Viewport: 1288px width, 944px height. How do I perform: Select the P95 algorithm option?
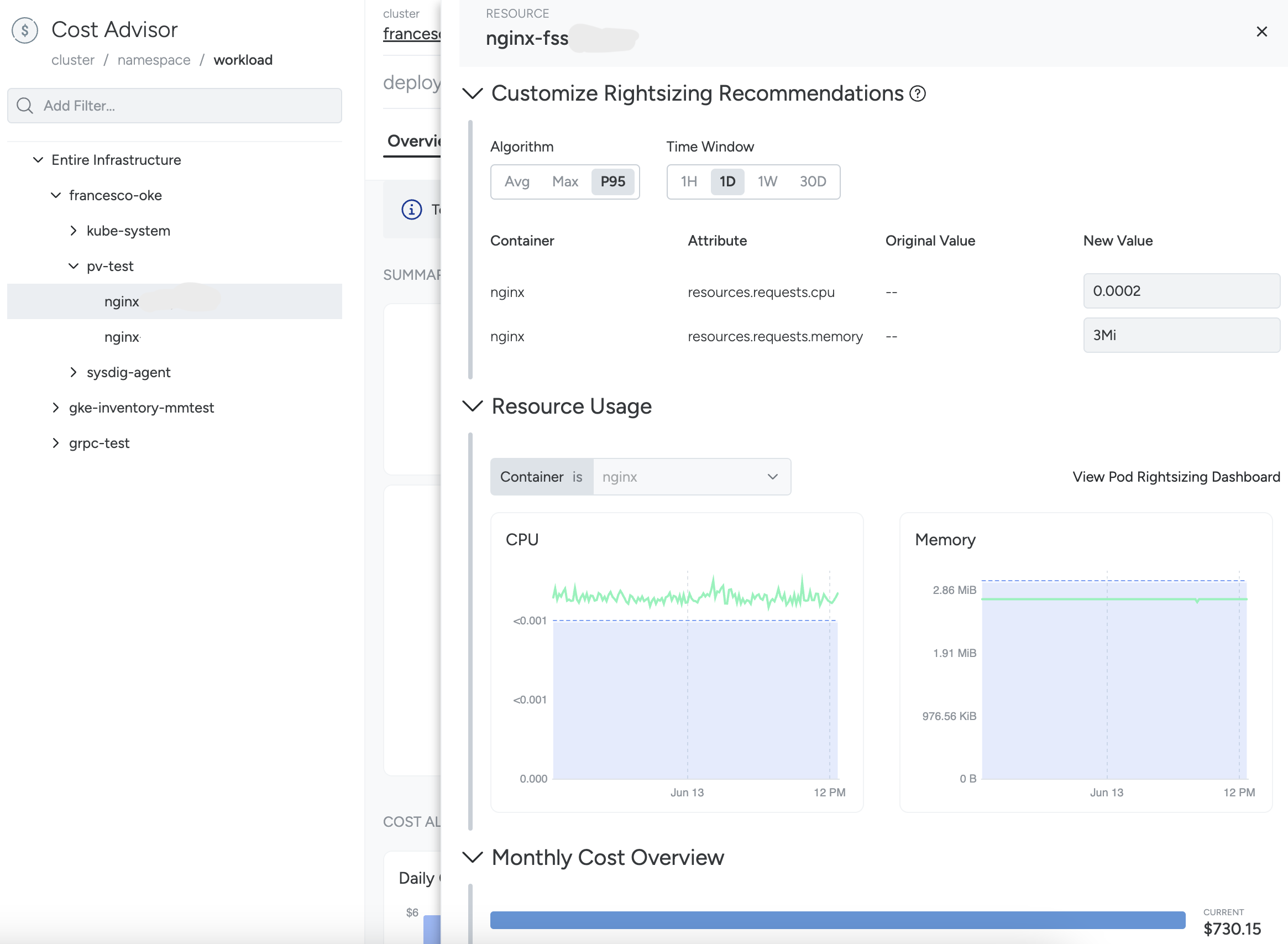click(613, 182)
